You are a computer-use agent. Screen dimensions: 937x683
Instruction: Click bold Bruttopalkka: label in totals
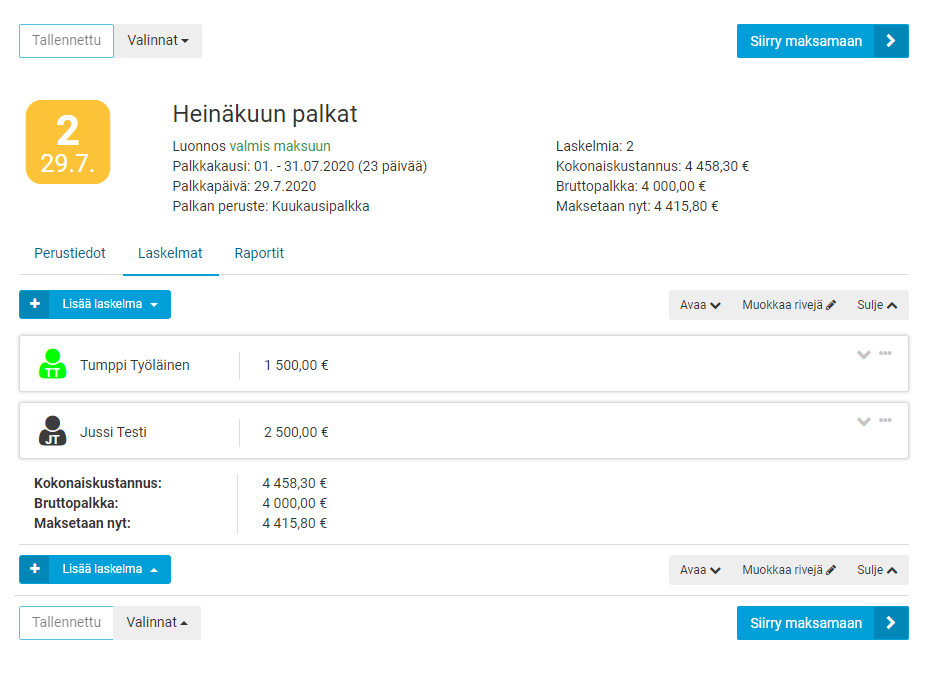(x=76, y=503)
